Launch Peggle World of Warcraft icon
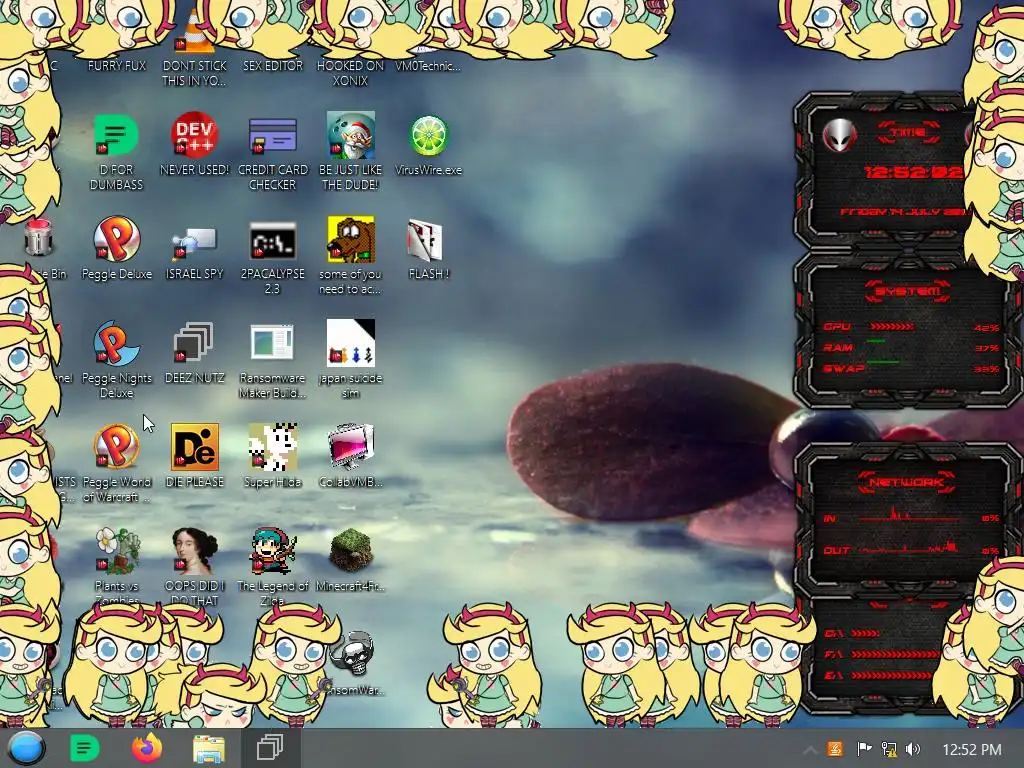Screen dimensions: 1024x768 pos(116,447)
